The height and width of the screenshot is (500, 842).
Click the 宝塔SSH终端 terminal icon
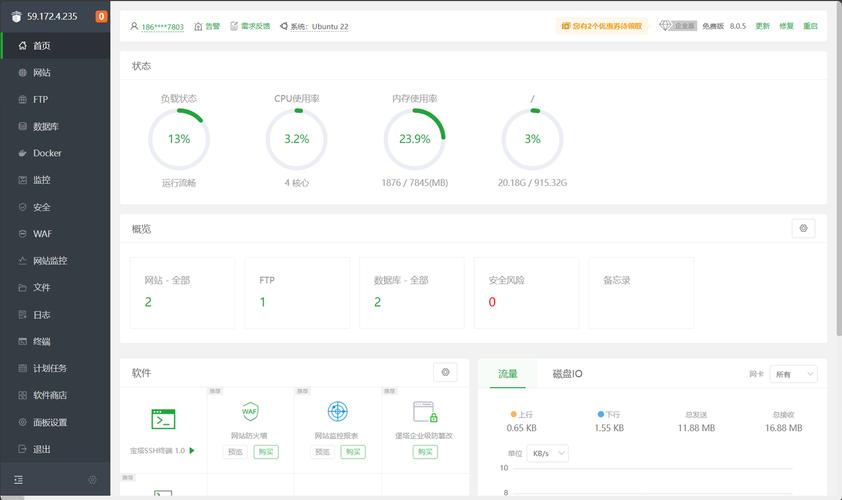(x=163, y=419)
